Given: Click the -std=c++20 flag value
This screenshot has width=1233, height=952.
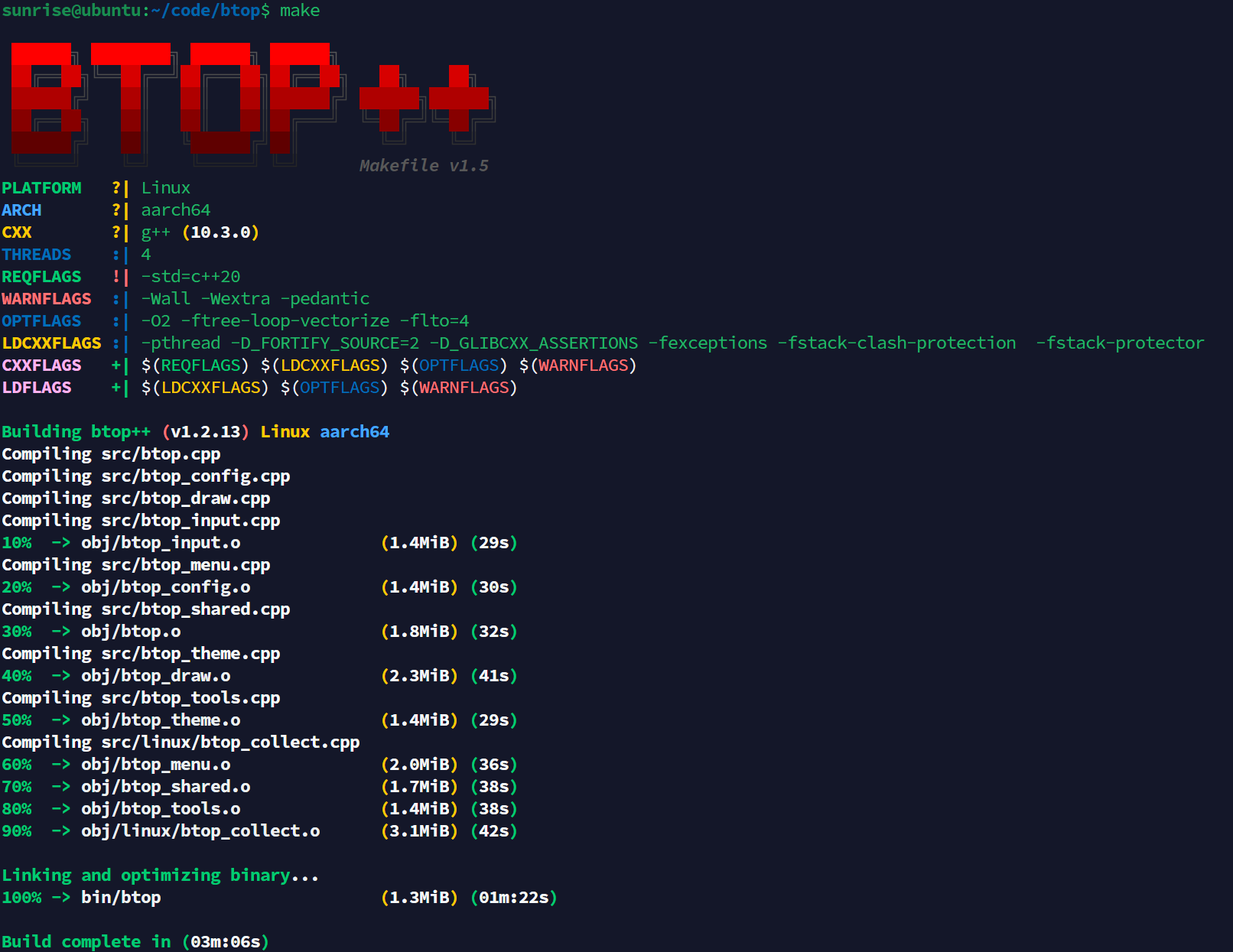Looking at the screenshot, I should tap(190, 277).
